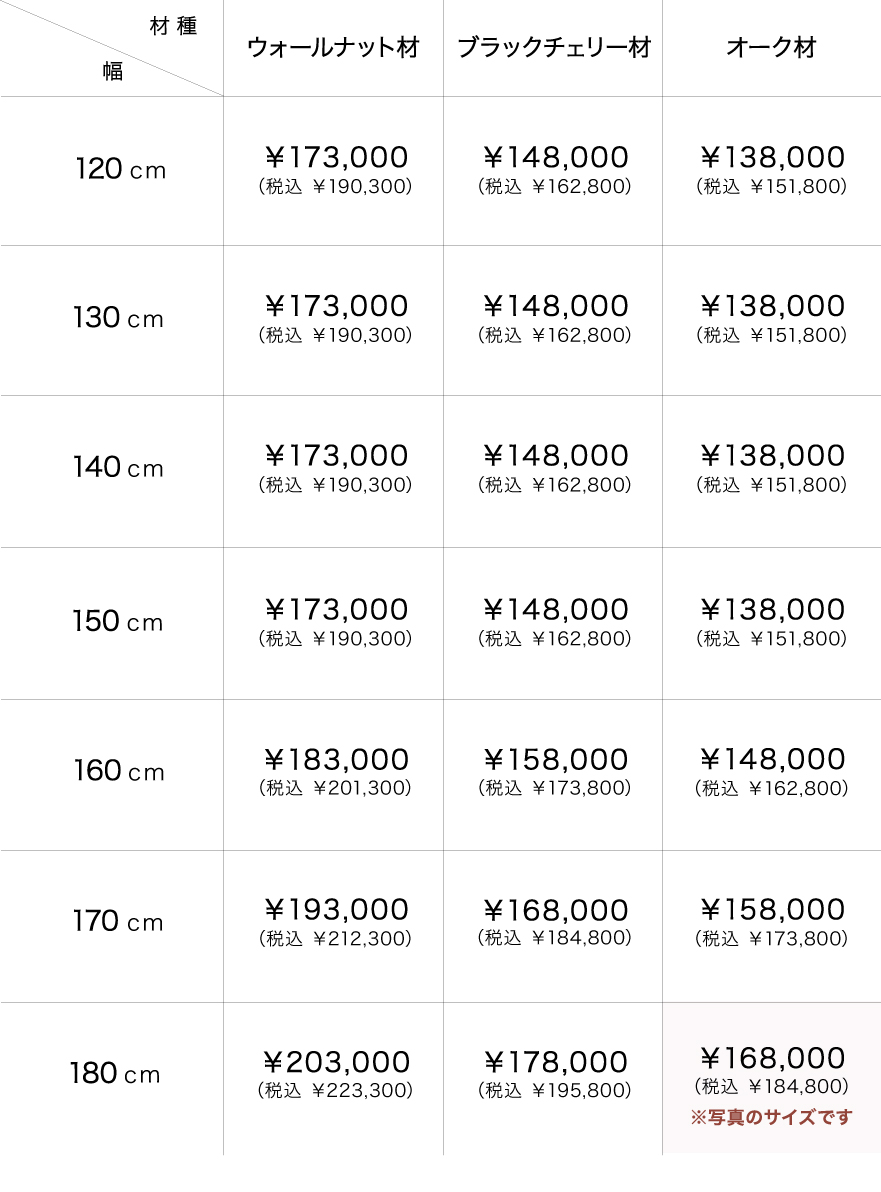The height and width of the screenshot is (1192, 881).
Task: Select the 150 cm row label
Action: tap(118, 622)
